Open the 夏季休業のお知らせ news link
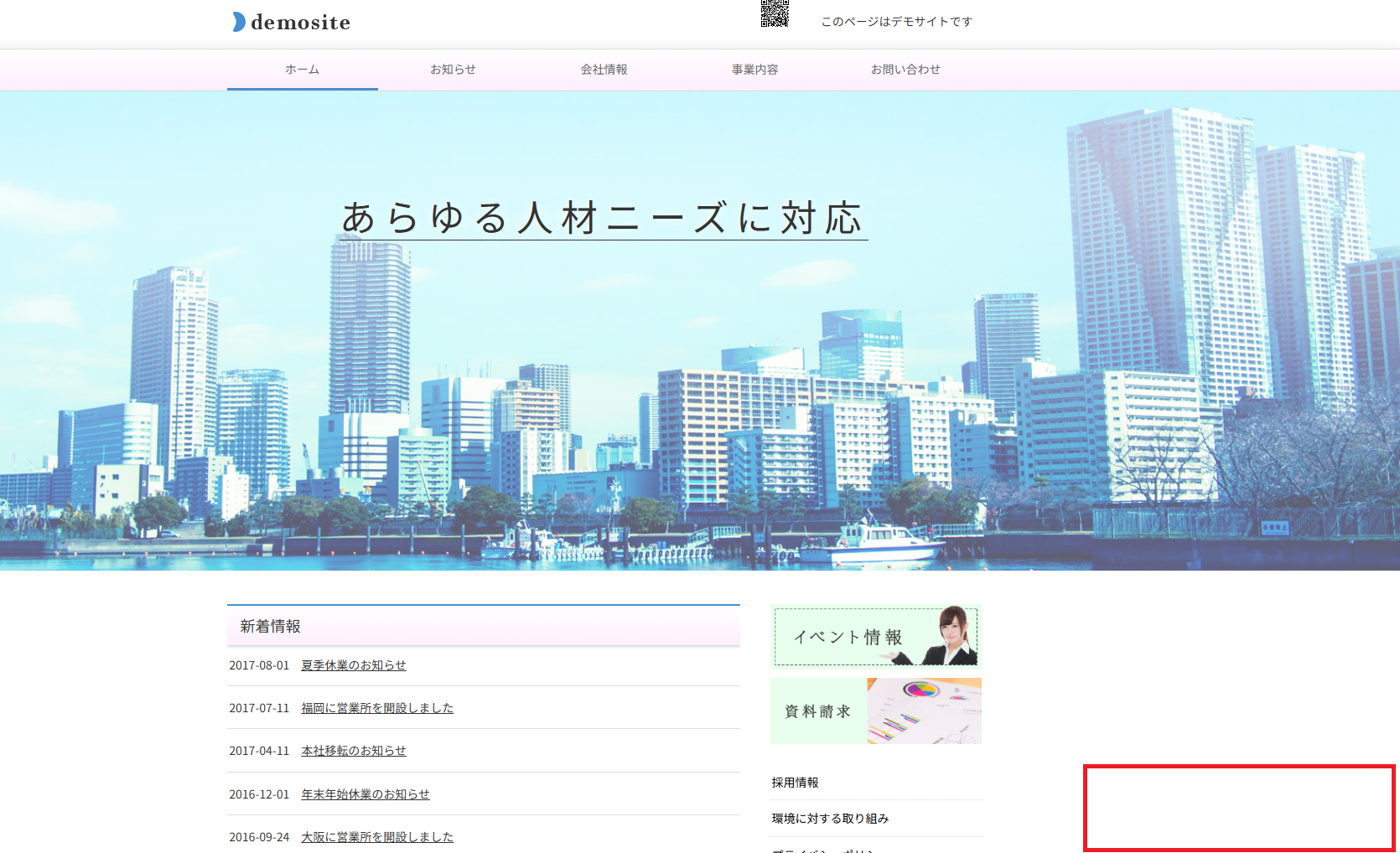This screenshot has height=853, width=1400. (353, 665)
